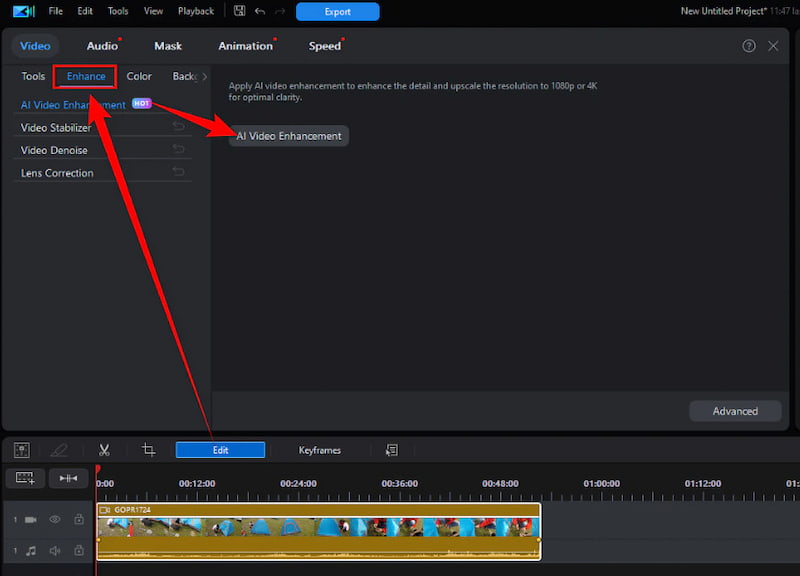
Task: Enable the magnet snapping icon
Action: tap(69, 478)
